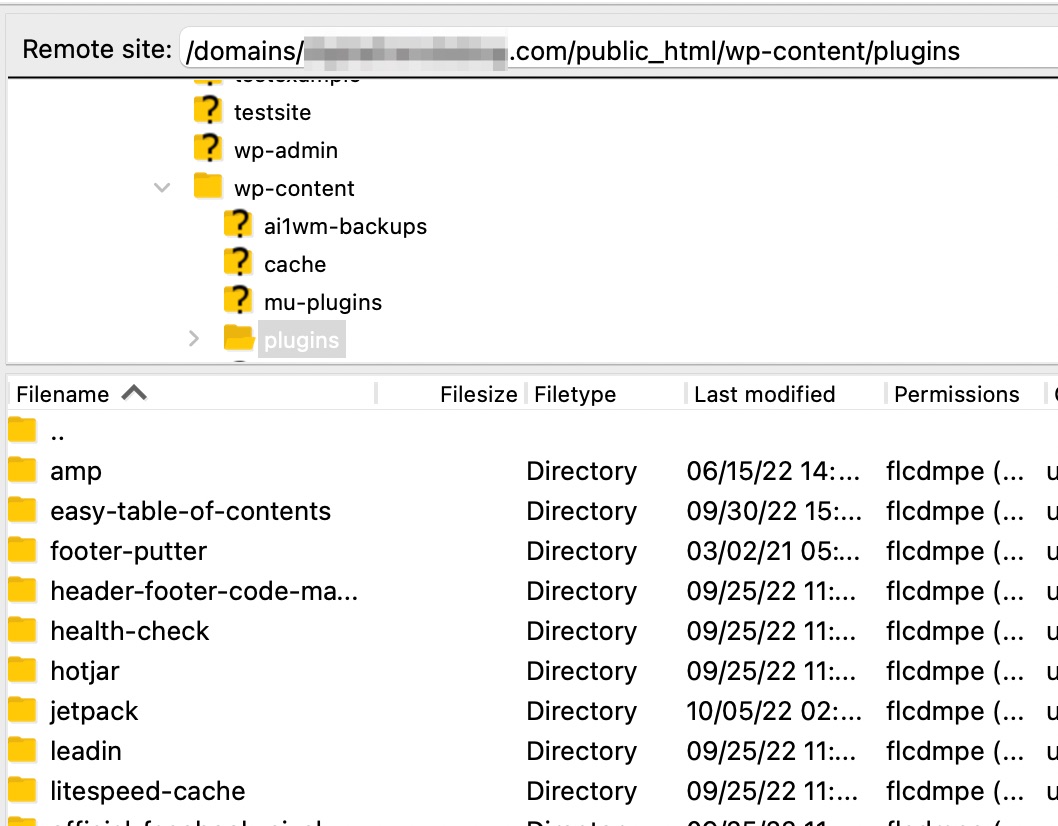The width and height of the screenshot is (1058, 826).
Task: Select the litespeed-cache filename
Action: 148,791
